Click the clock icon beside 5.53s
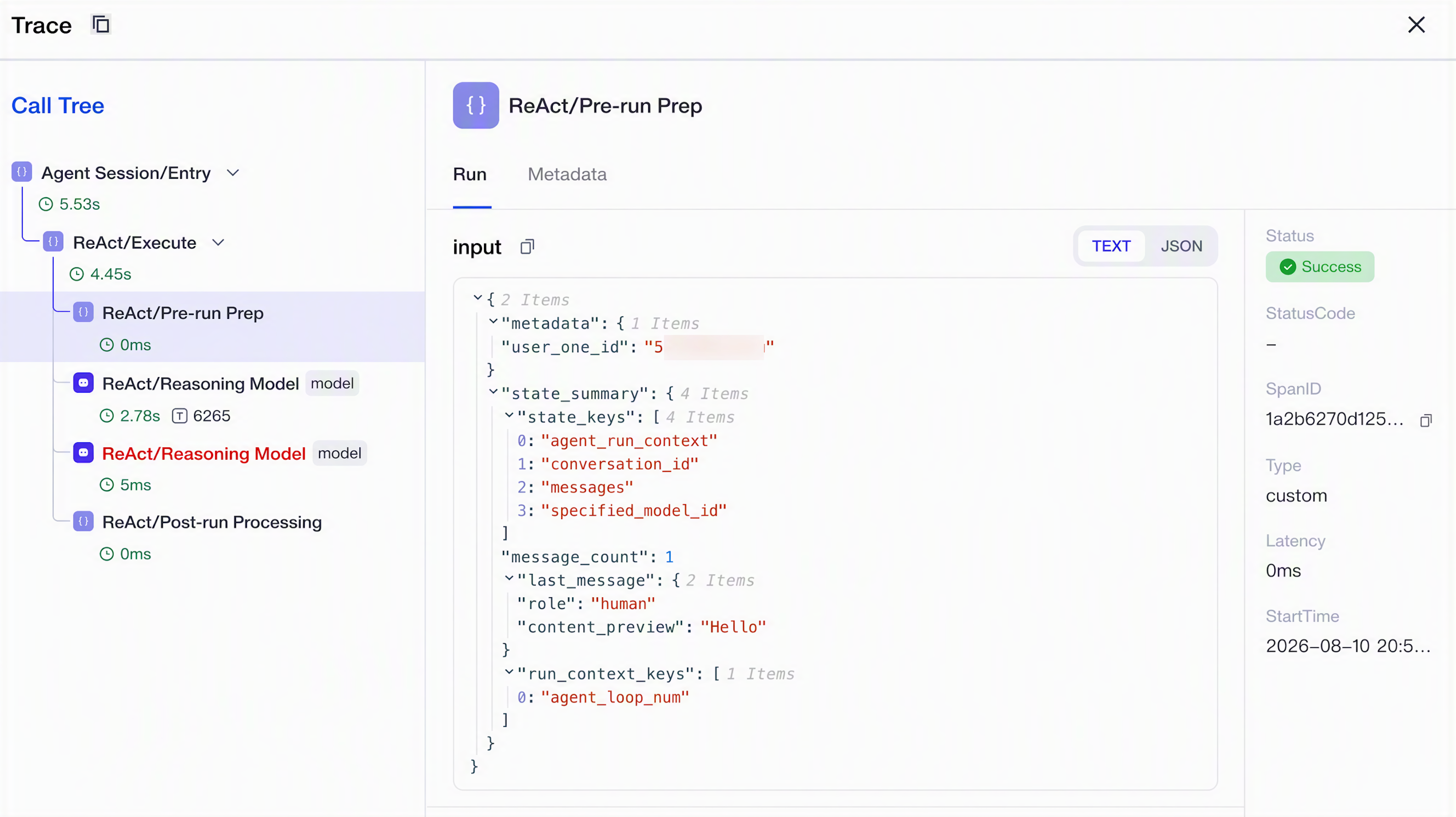The image size is (1456, 817). [46, 204]
